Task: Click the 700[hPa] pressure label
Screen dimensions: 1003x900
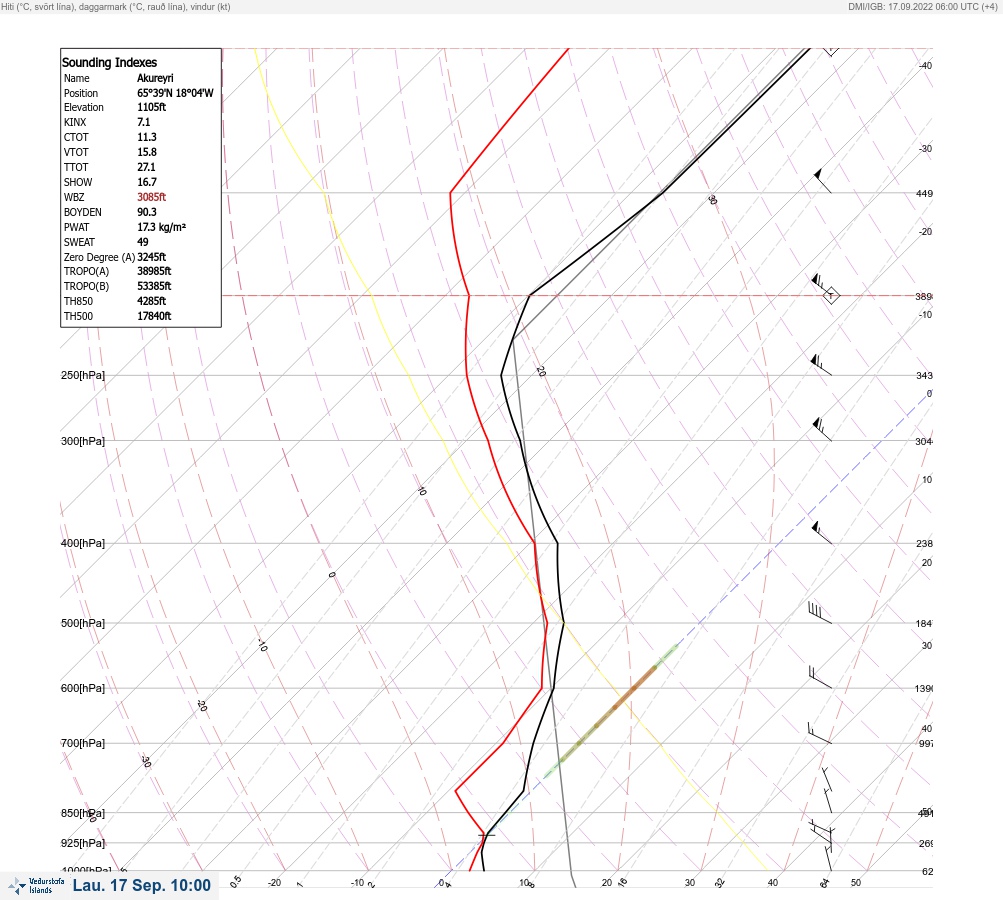Action: 83,743
